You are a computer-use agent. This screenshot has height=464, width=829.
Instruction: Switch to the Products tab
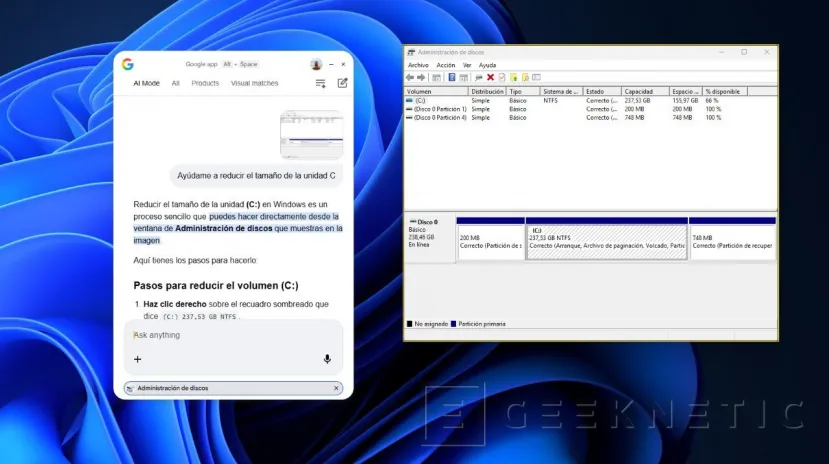(205, 83)
